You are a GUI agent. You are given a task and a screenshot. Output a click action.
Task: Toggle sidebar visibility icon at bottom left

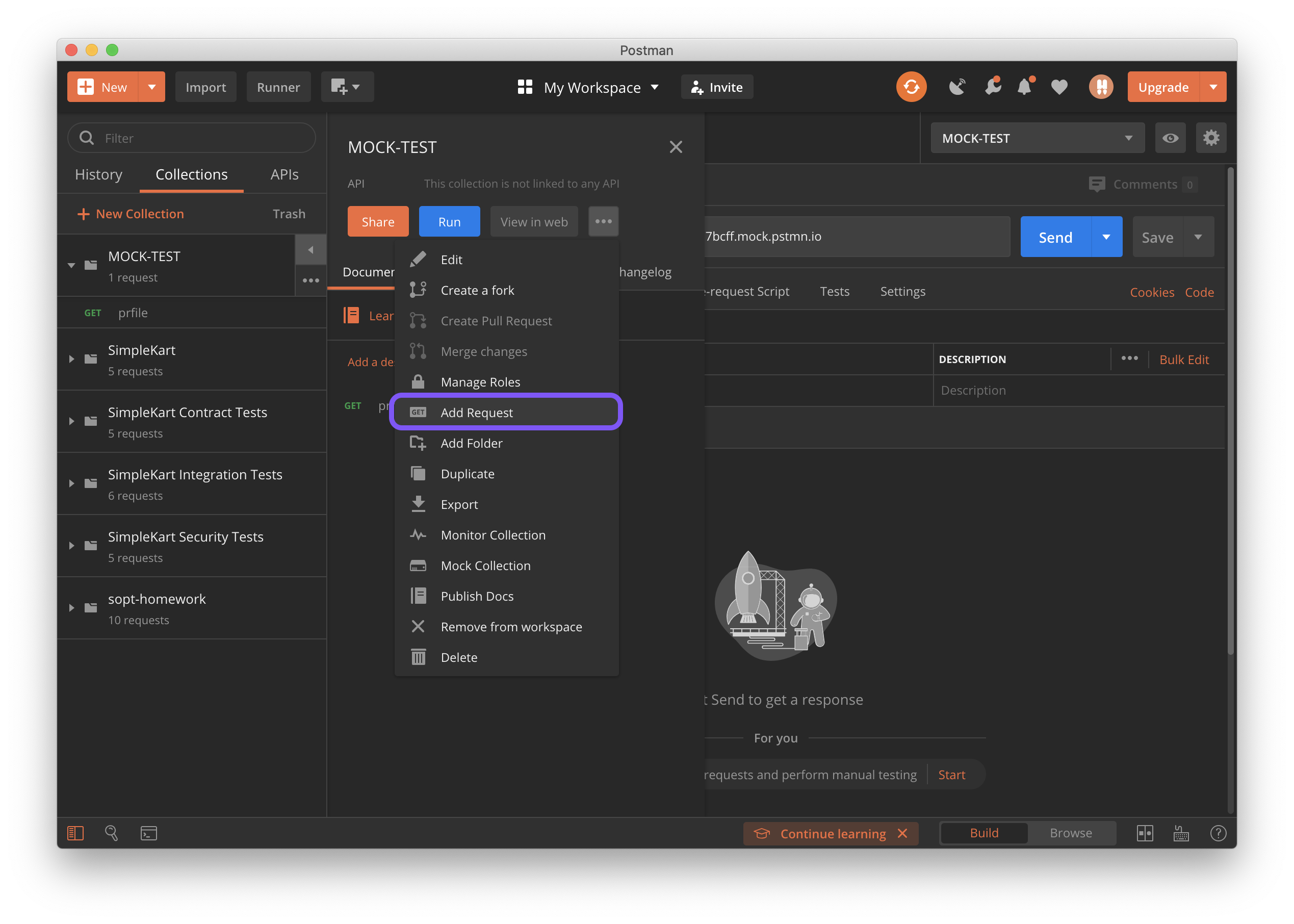click(x=75, y=833)
